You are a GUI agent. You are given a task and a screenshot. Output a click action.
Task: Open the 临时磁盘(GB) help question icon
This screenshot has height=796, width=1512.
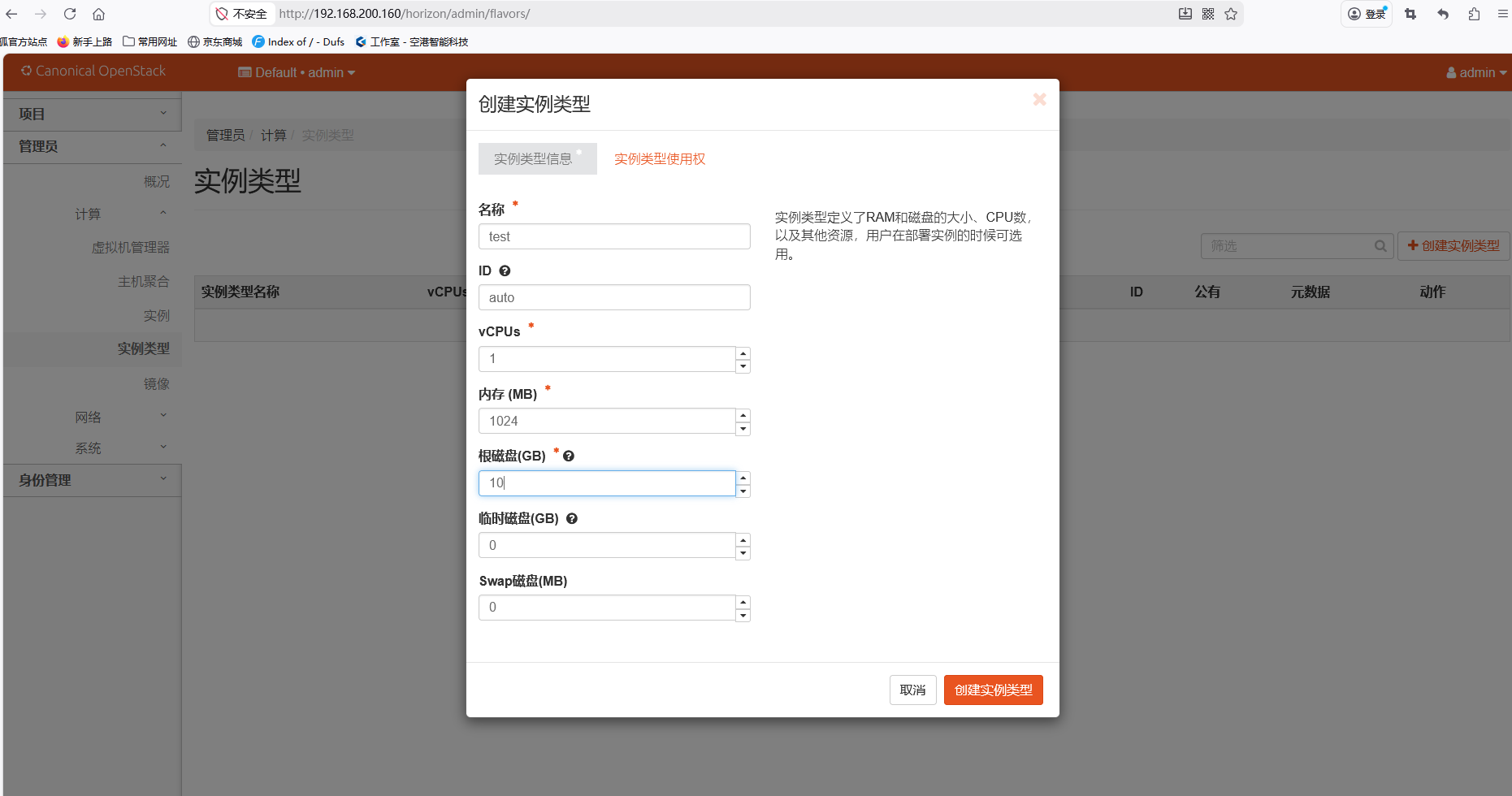coord(571,518)
